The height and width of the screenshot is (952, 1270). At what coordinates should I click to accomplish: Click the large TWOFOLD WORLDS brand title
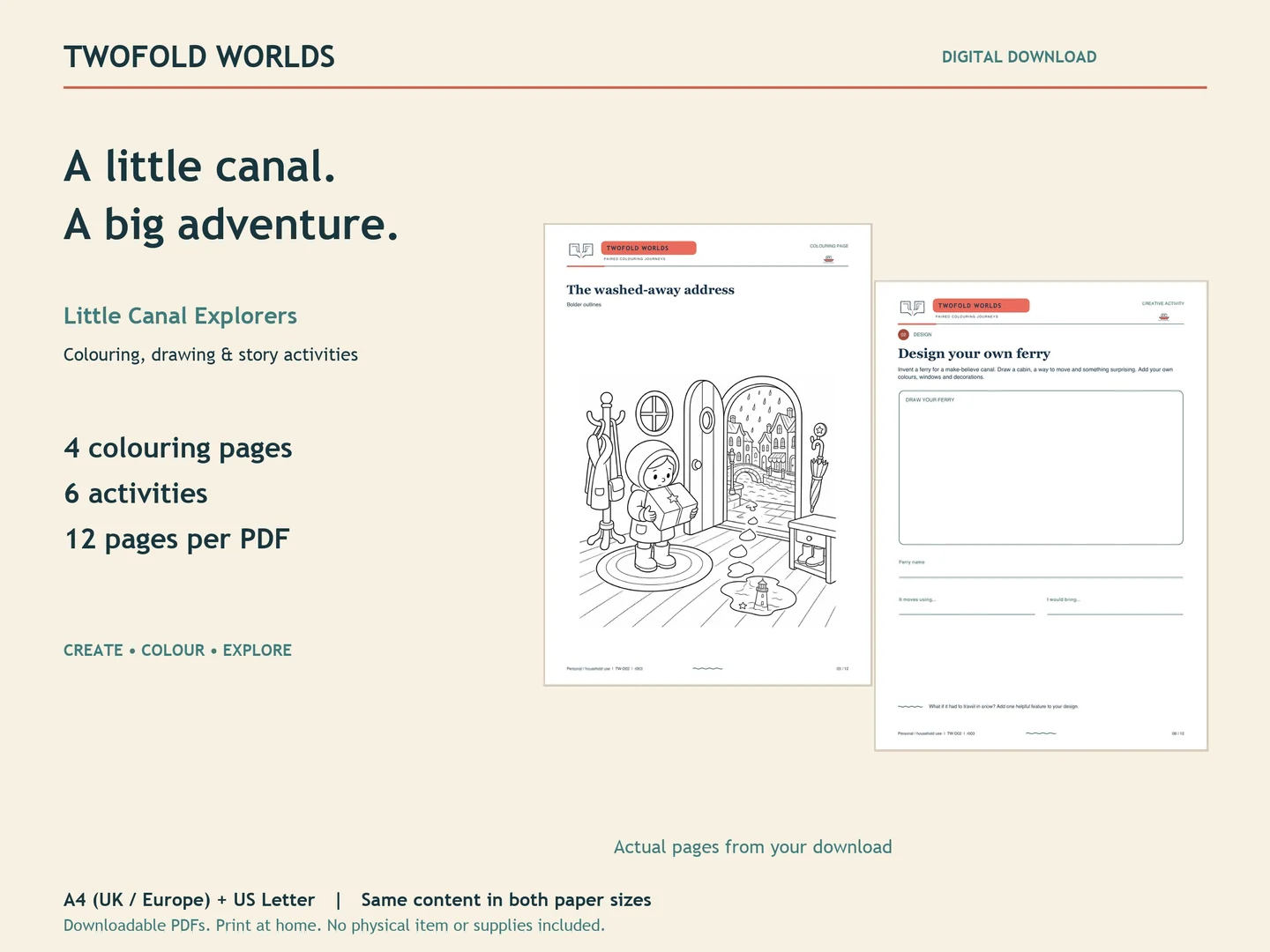pos(199,56)
